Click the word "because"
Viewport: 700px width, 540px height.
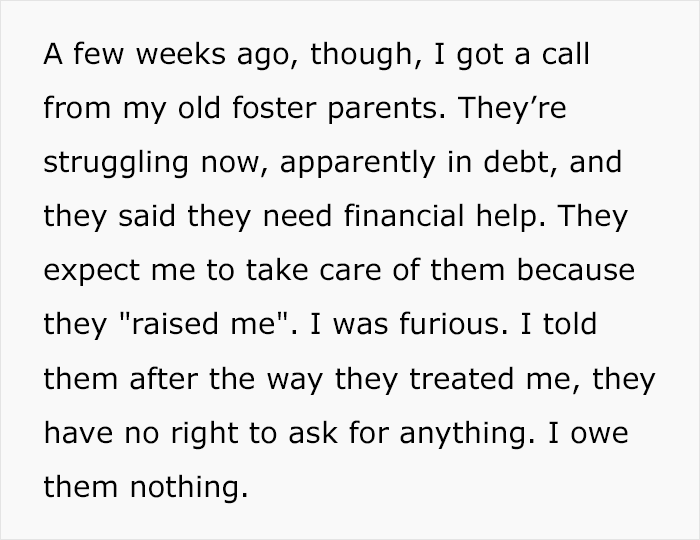pos(576,270)
